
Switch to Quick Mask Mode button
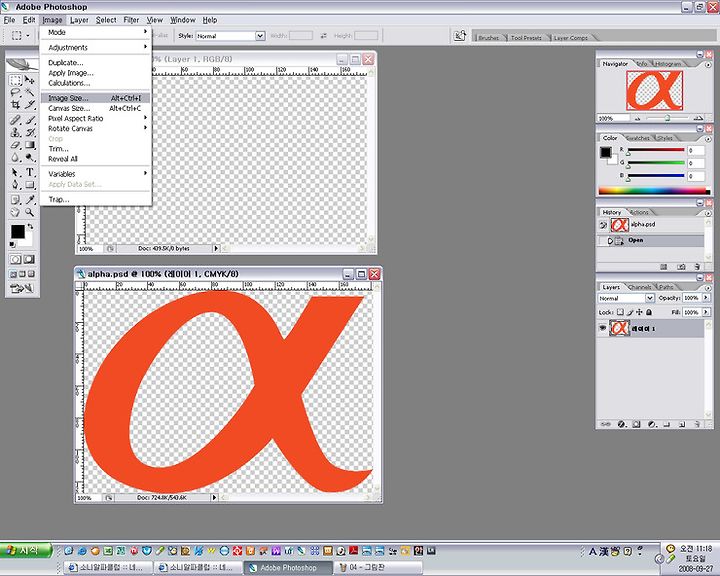[x=29, y=260]
